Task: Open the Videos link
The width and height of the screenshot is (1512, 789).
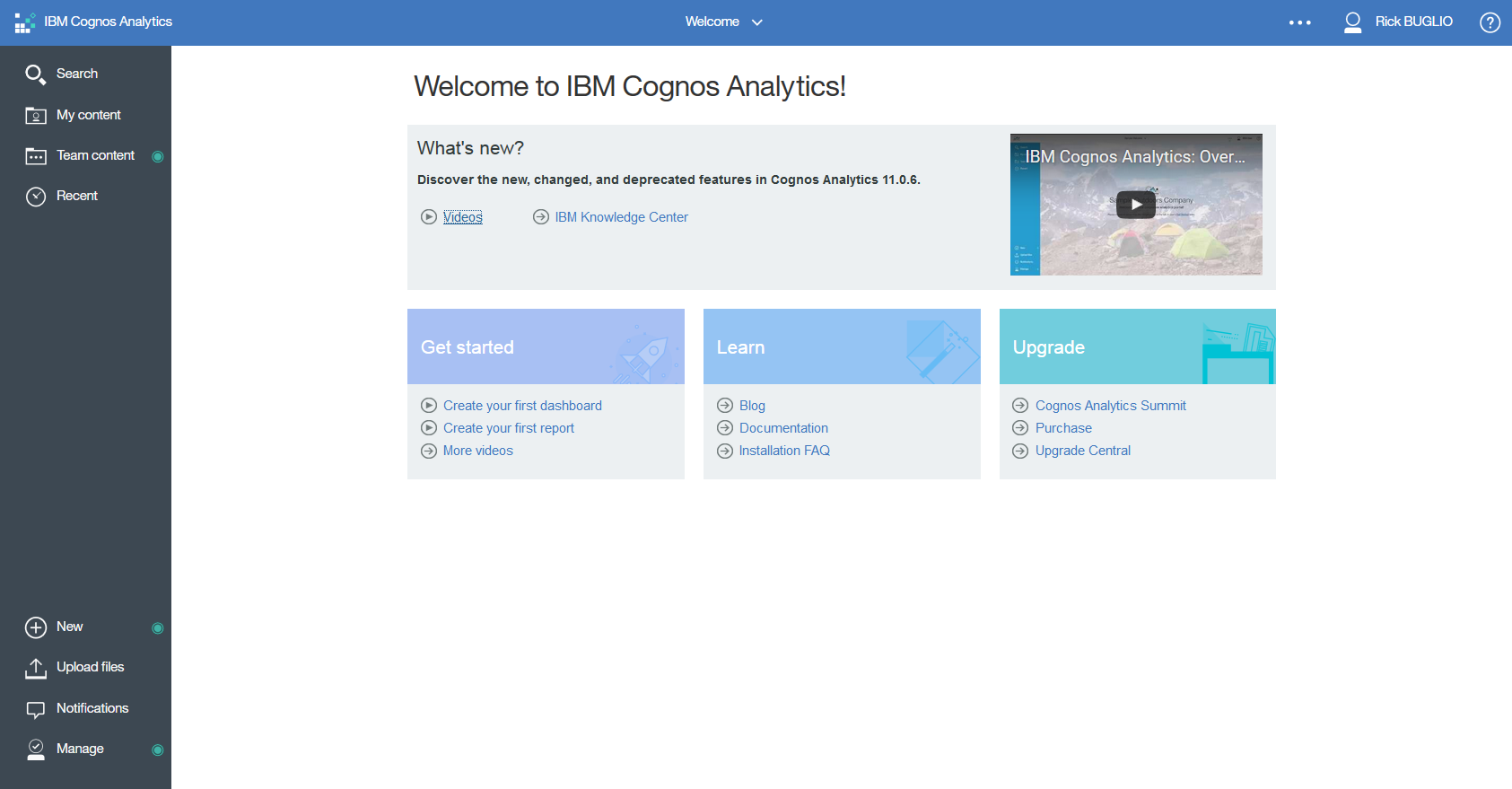Action: pyautogui.click(x=463, y=217)
